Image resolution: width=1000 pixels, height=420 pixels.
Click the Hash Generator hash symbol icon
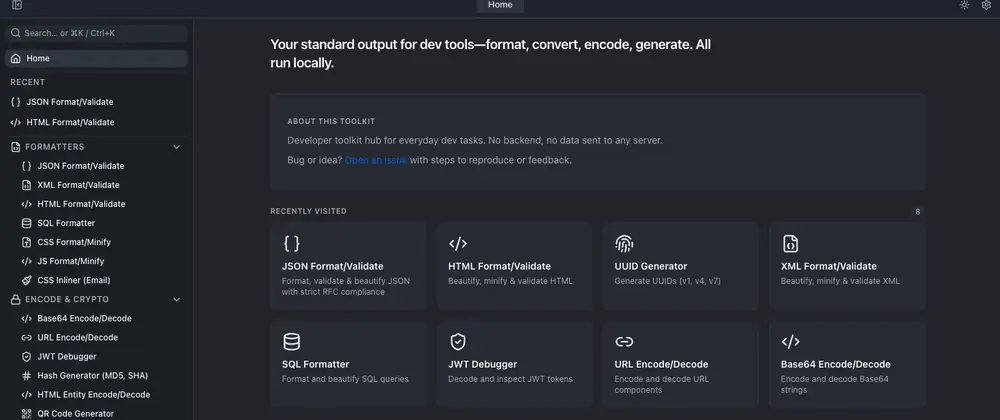pos(26,376)
